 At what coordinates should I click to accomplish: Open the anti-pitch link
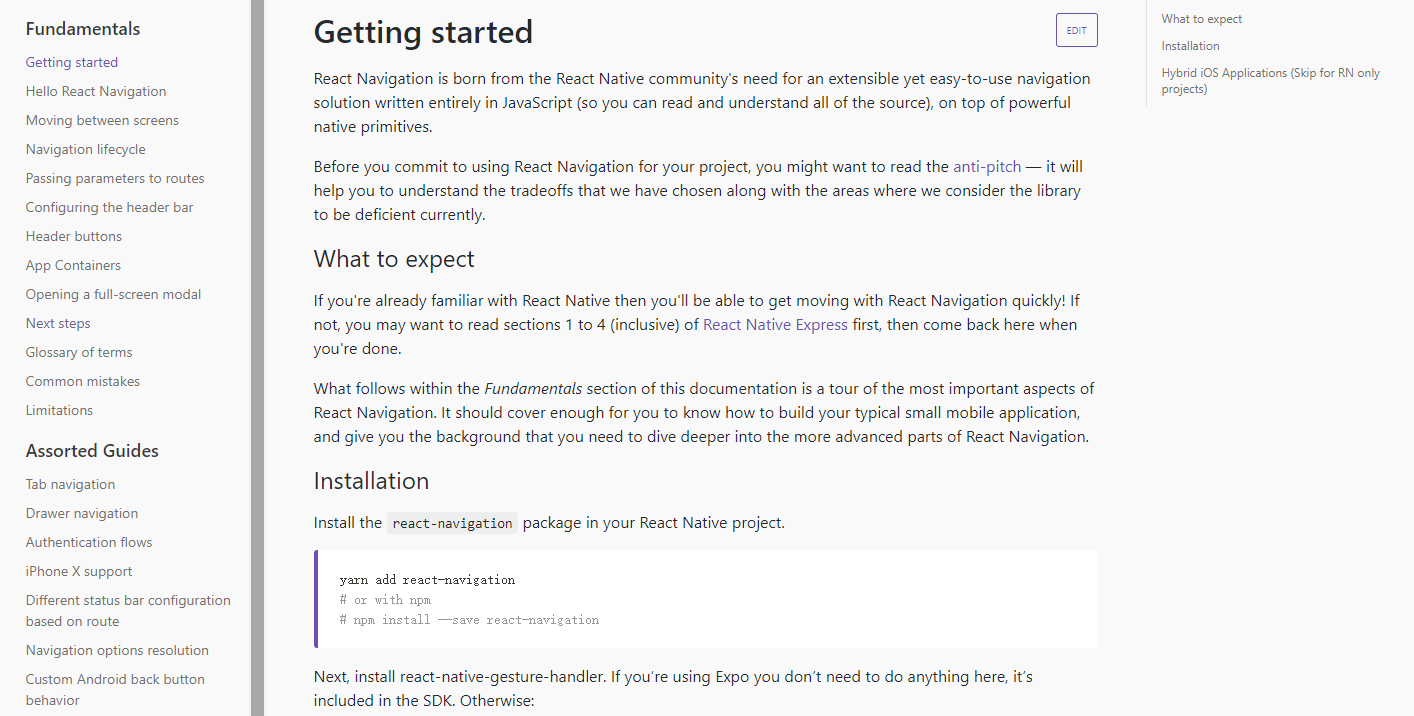[x=986, y=167]
